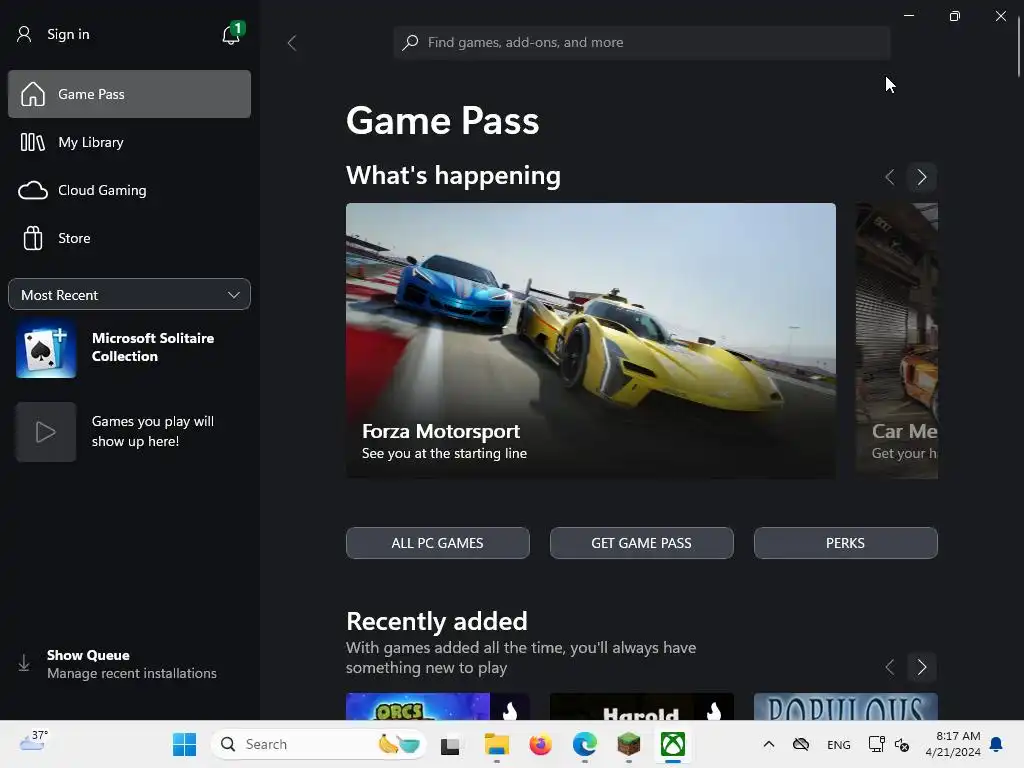Go back with the back arrow
This screenshot has width=1024, height=768.
[292, 43]
